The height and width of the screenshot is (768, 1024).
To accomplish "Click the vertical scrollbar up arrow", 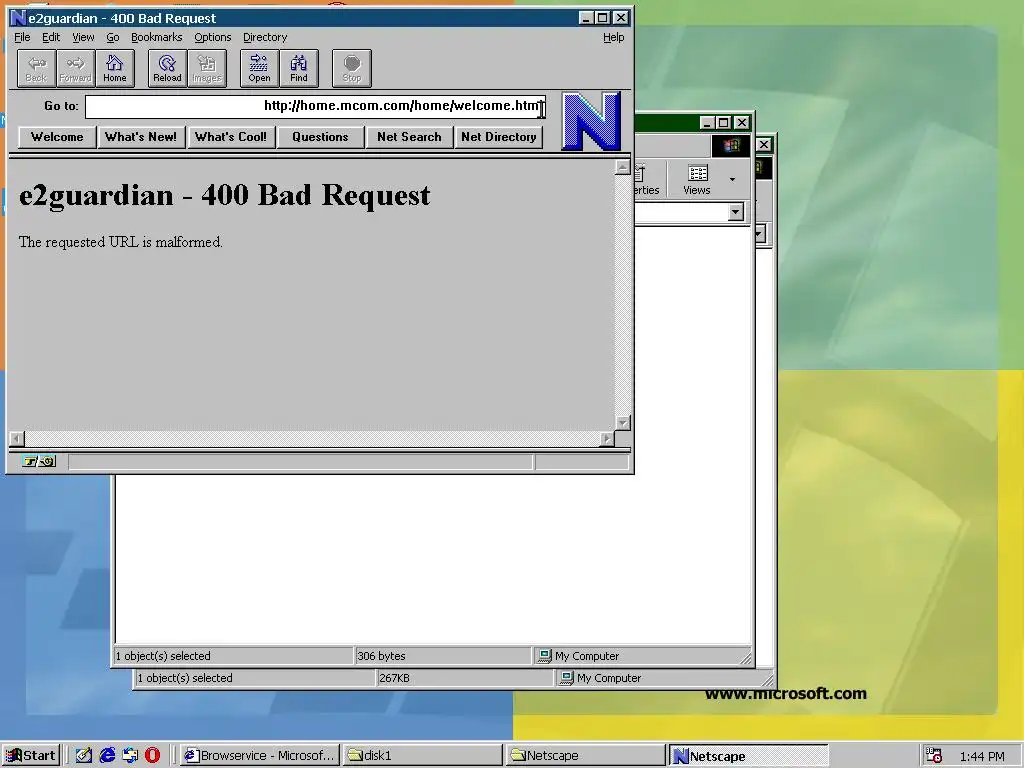I will 623,168.
